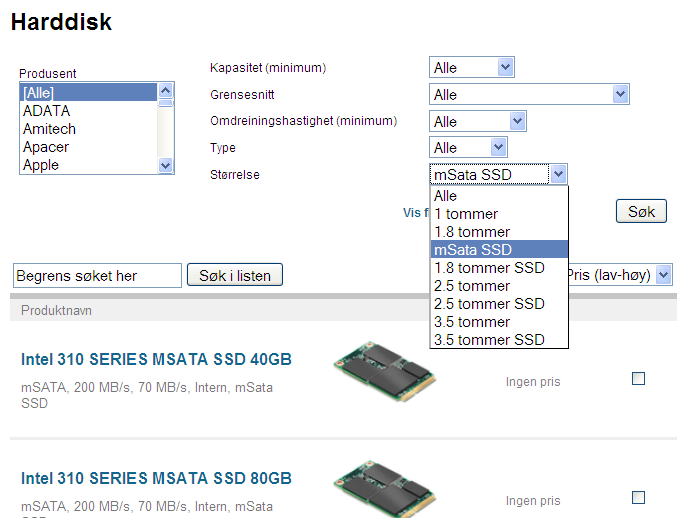
Task: Pick '3.5 tommer SSD' option
Action: [489, 340]
